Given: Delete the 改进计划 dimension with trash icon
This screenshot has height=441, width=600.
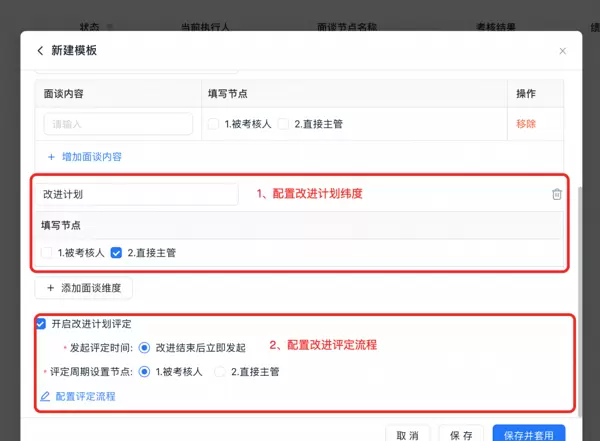Looking at the screenshot, I should coord(557,194).
